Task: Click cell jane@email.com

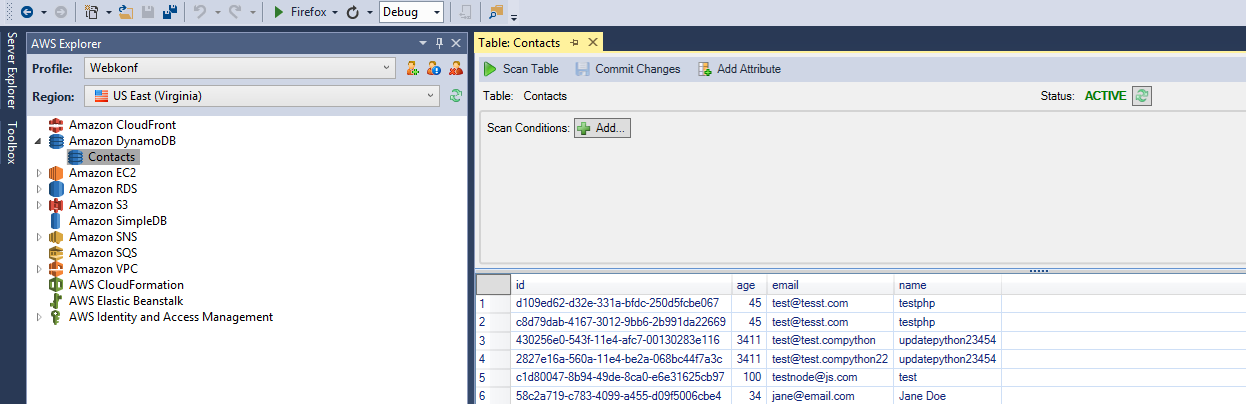Action: point(830,396)
